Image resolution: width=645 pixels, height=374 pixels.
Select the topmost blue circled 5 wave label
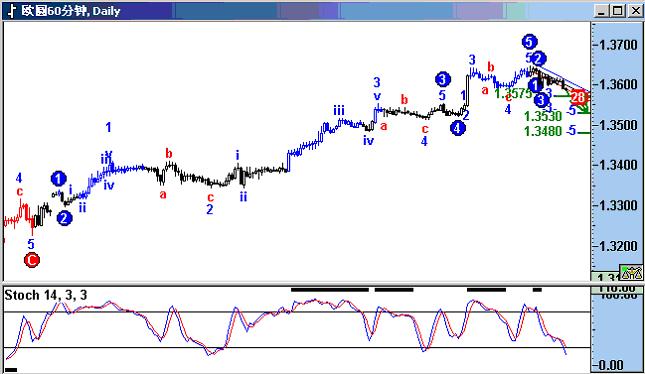[x=529, y=42]
